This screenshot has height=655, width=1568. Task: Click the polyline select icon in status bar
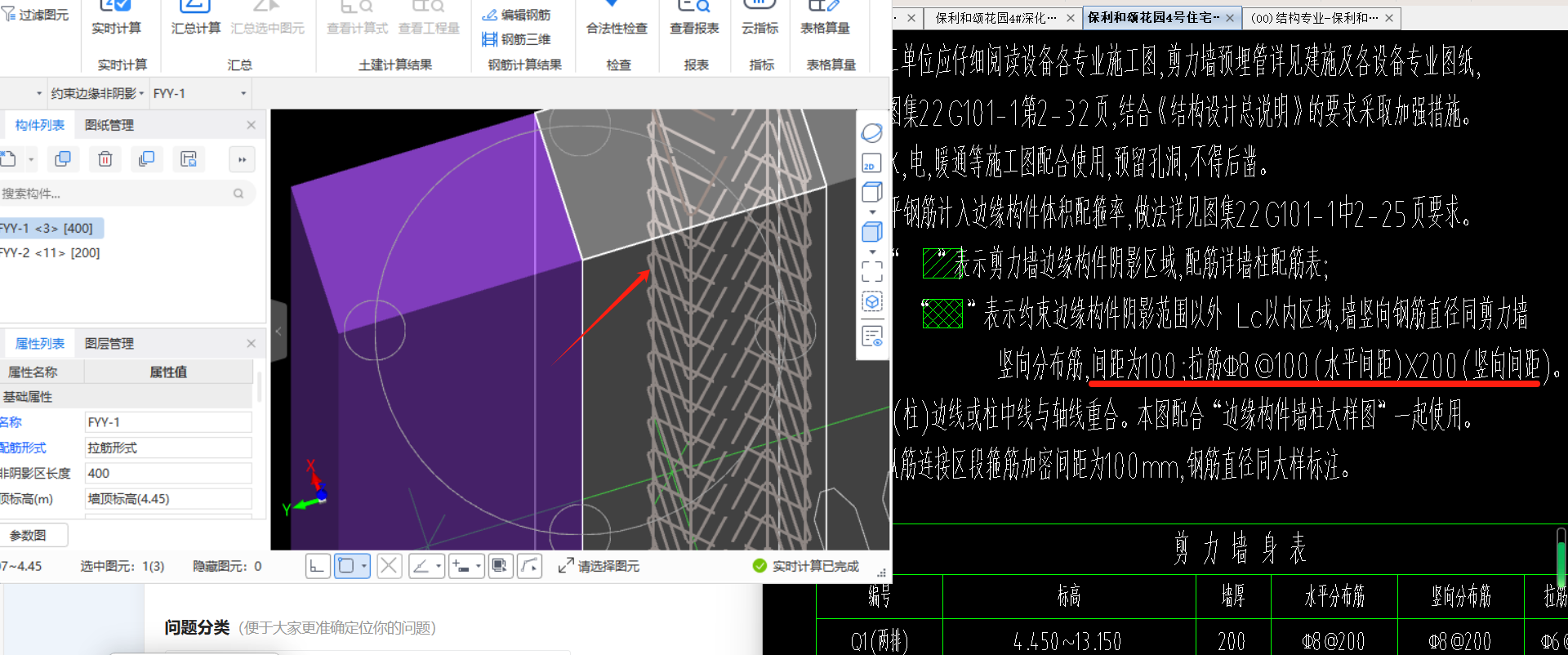click(x=530, y=566)
